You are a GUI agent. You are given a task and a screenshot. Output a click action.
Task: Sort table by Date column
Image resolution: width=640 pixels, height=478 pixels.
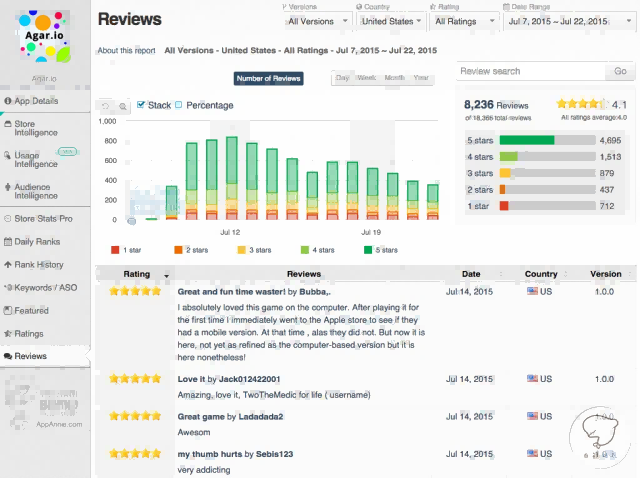(x=471, y=274)
